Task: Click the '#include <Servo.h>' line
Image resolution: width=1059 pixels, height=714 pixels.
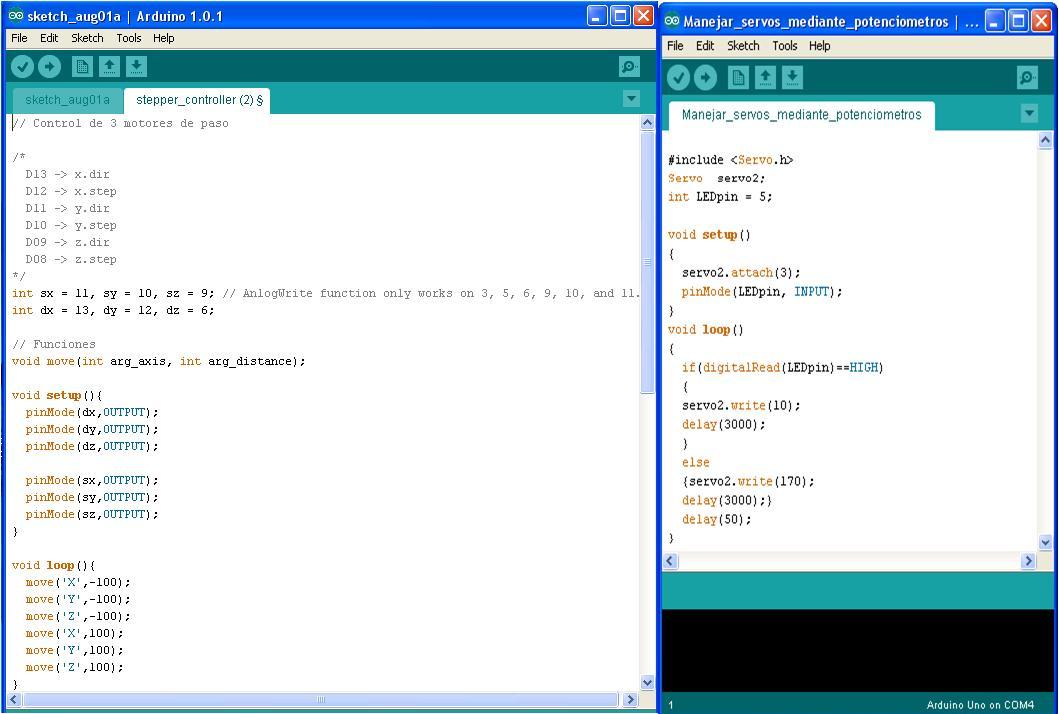Action: tap(730, 159)
